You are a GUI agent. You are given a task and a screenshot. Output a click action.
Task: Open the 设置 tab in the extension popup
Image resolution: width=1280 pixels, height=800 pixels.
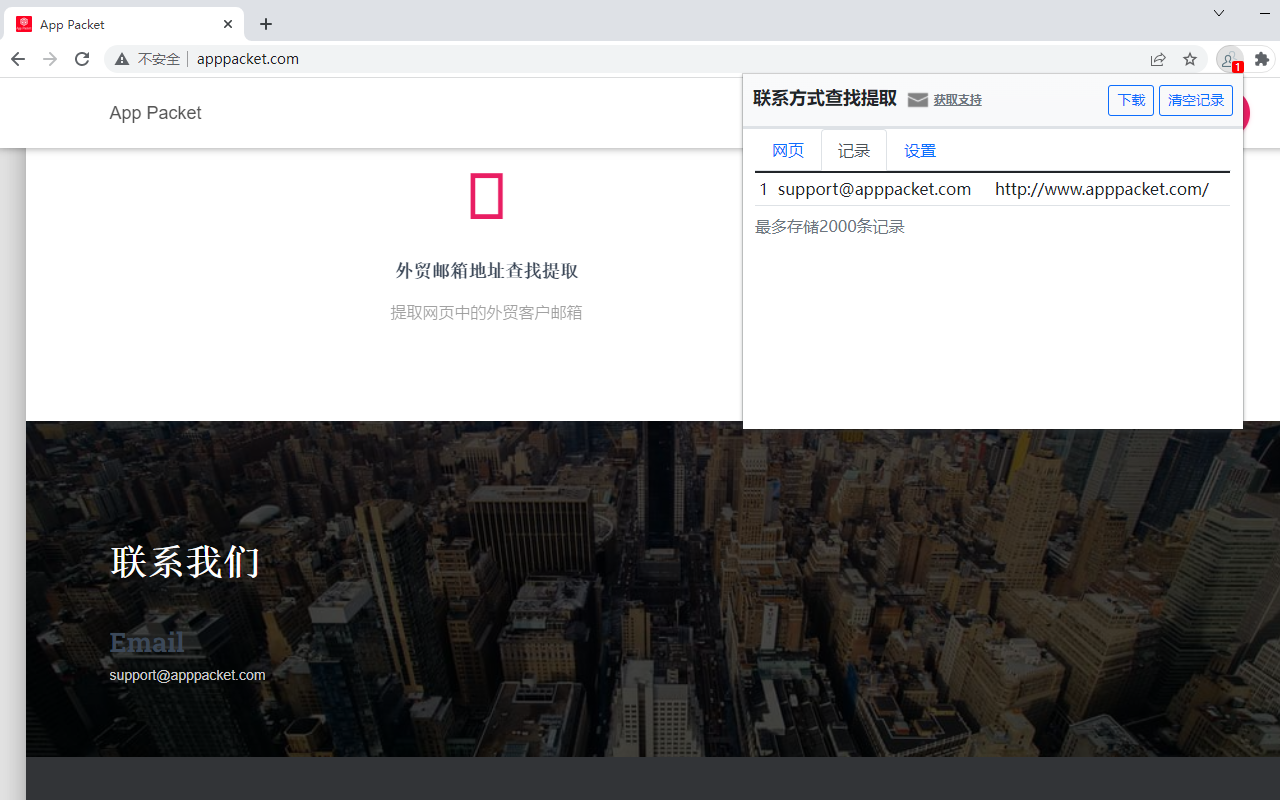coord(919,150)
